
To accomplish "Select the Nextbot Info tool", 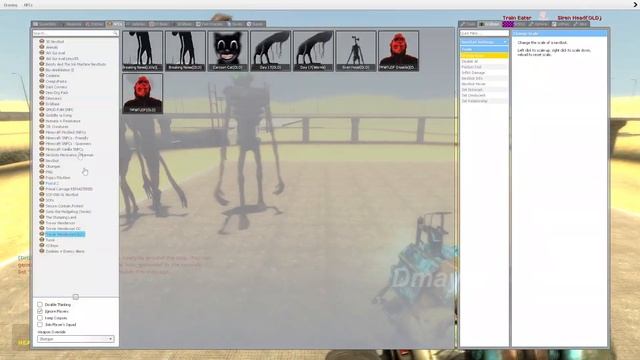I will click(484, 78).
